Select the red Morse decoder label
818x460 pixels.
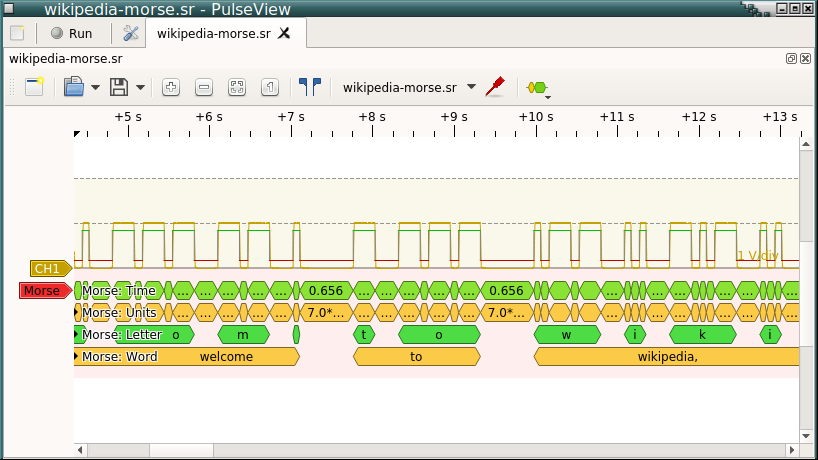(45, 290)
